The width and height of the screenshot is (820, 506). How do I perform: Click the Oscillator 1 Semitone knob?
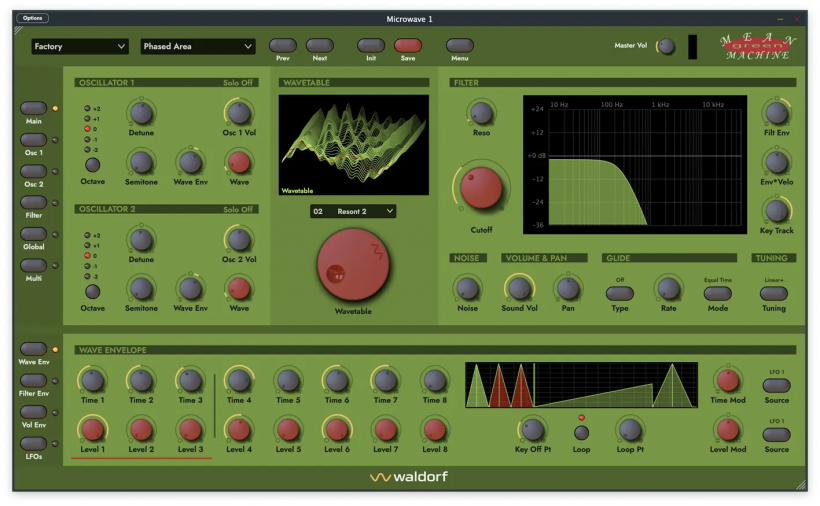[141, 162]
